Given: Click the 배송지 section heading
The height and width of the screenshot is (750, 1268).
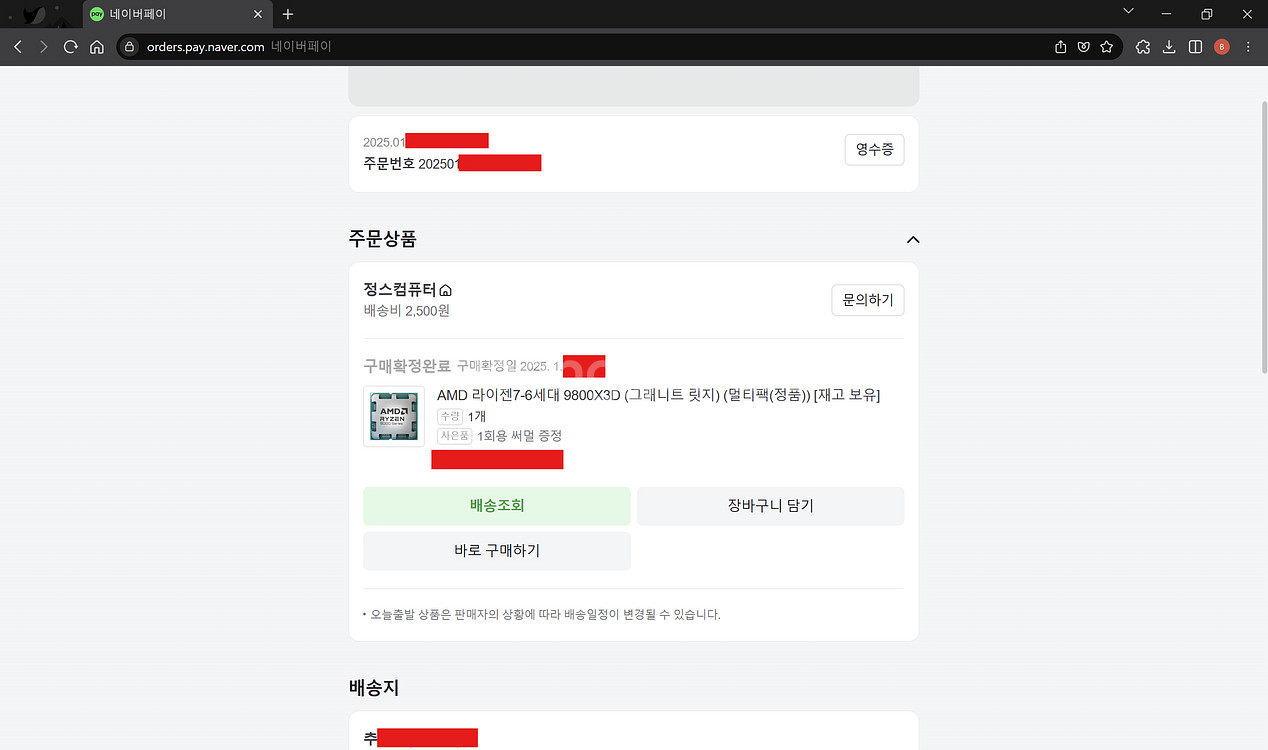Looking at the screenshot, I should tap(374, 688).
